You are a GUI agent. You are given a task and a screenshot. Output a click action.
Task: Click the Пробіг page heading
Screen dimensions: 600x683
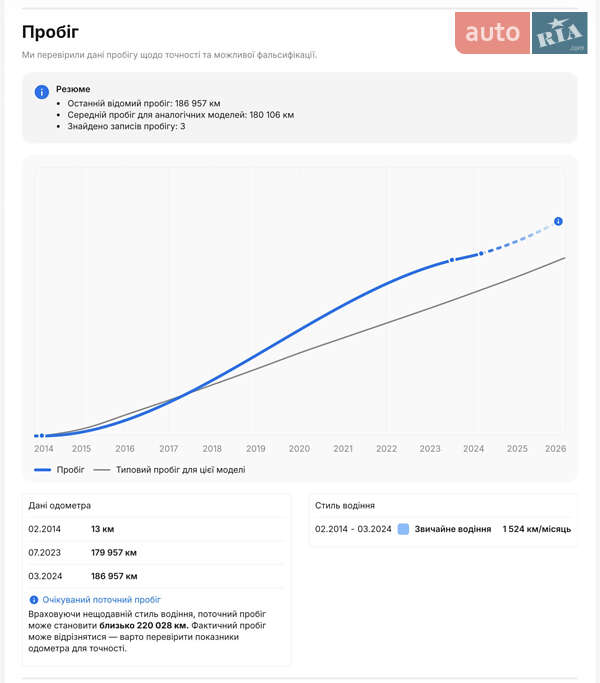pyautogui.click(x=50, y=33)
